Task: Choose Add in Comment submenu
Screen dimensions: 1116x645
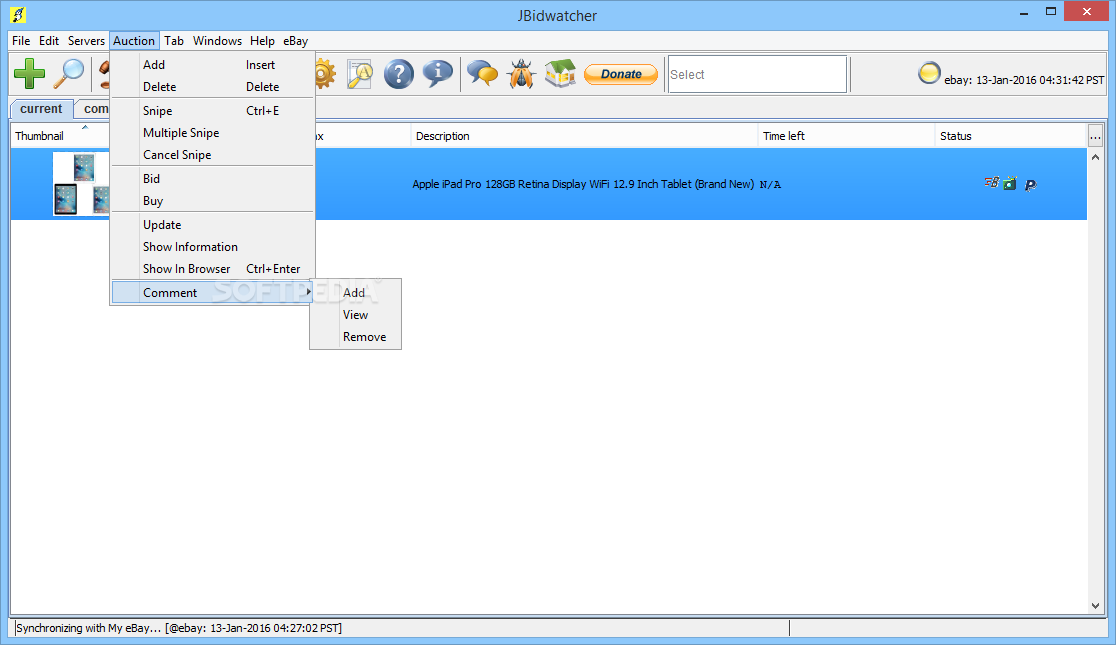Action: click(x=355, y=293)
